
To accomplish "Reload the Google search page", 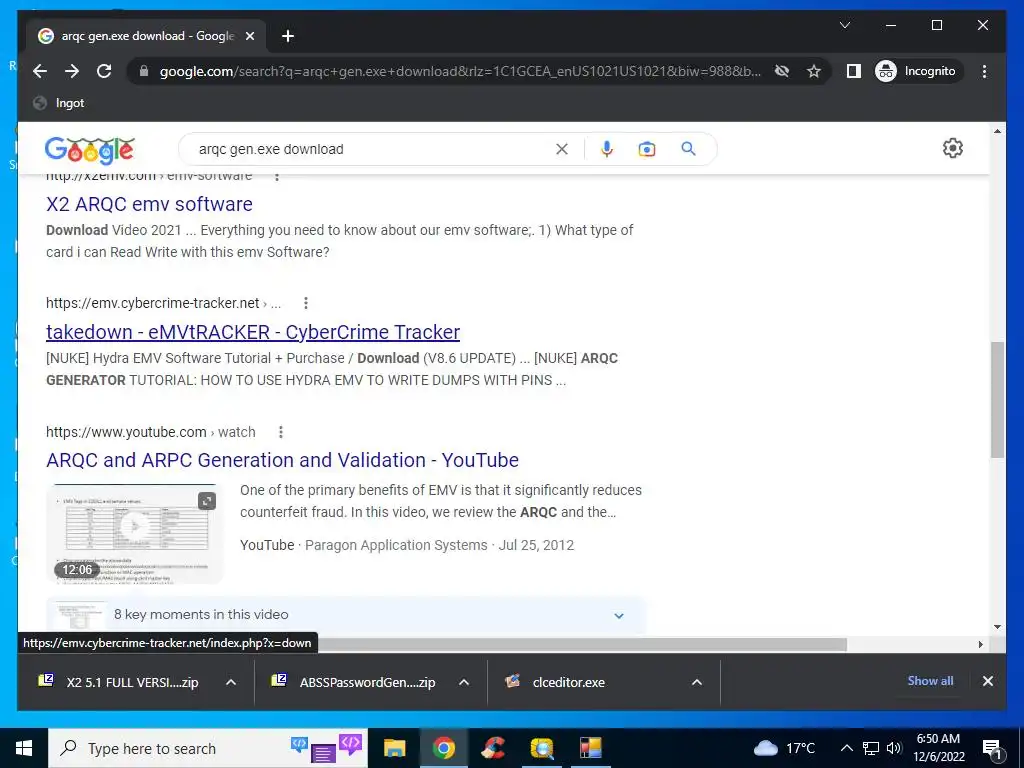I will click(104, 71).
